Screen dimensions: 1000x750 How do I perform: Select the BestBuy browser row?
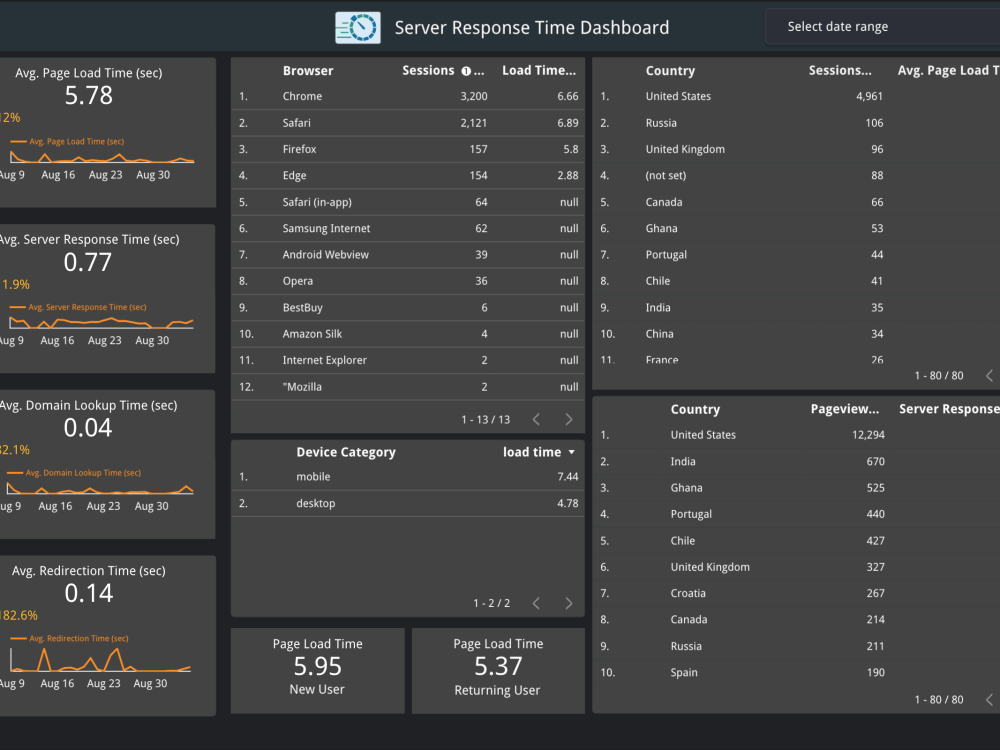(x=408, y=307)
